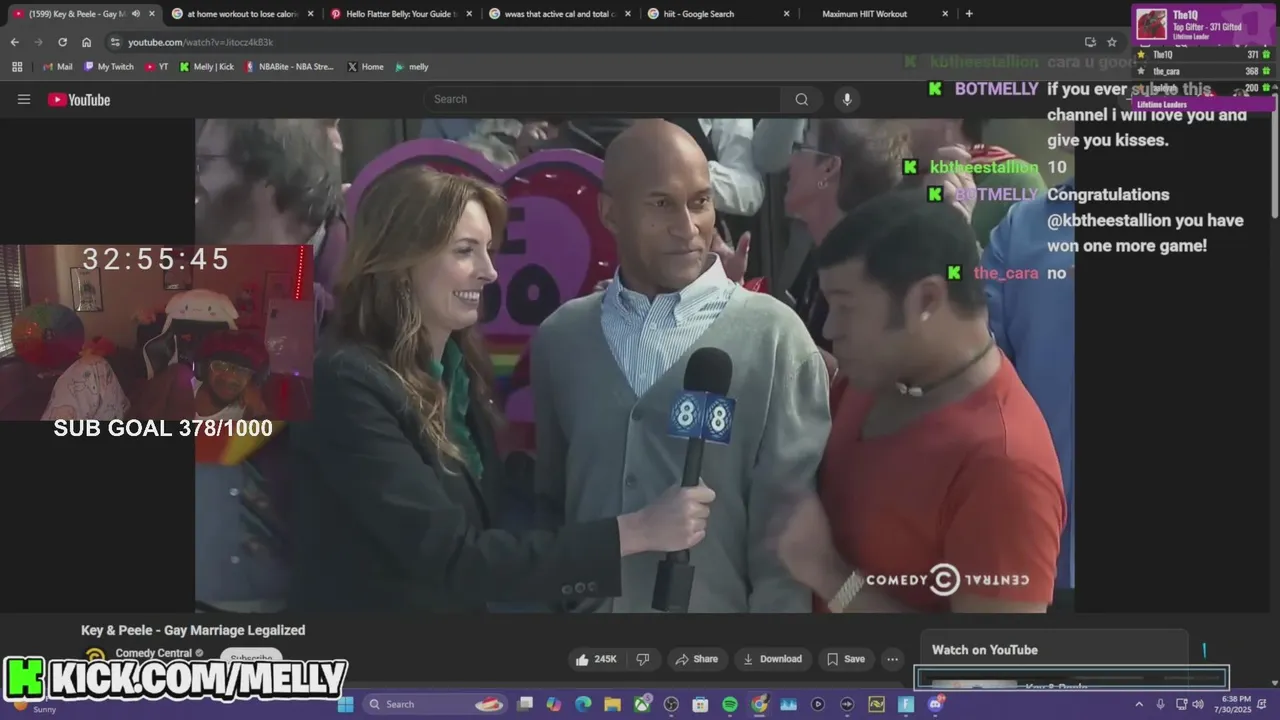
Task: Open the Chrome apps grid icon
Action: tap(17, 67)
